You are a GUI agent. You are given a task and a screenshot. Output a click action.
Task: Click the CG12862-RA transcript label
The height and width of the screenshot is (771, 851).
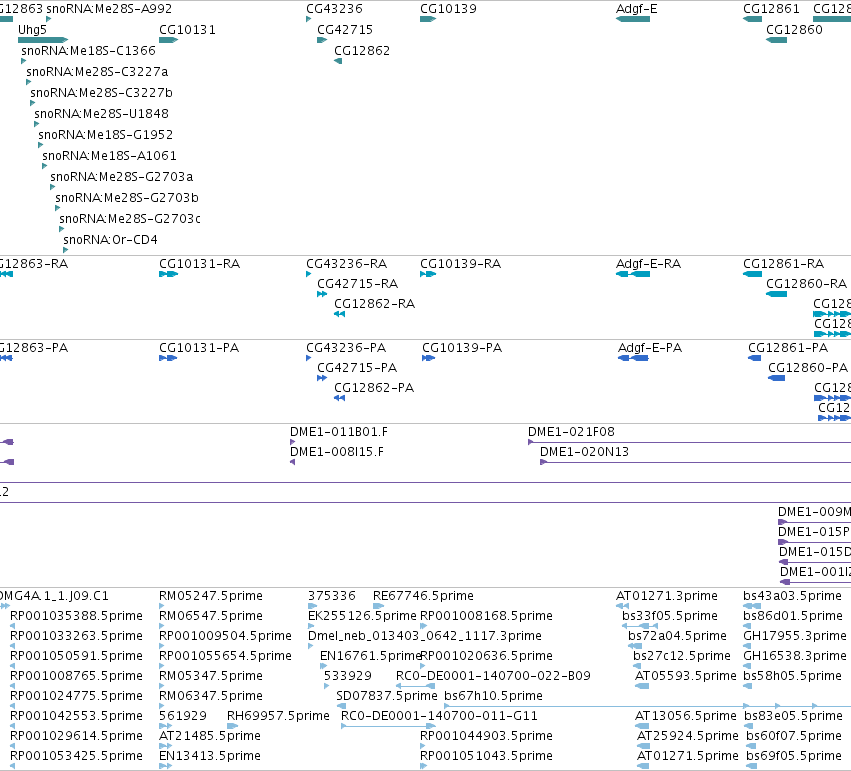click(x=374, y=304)
